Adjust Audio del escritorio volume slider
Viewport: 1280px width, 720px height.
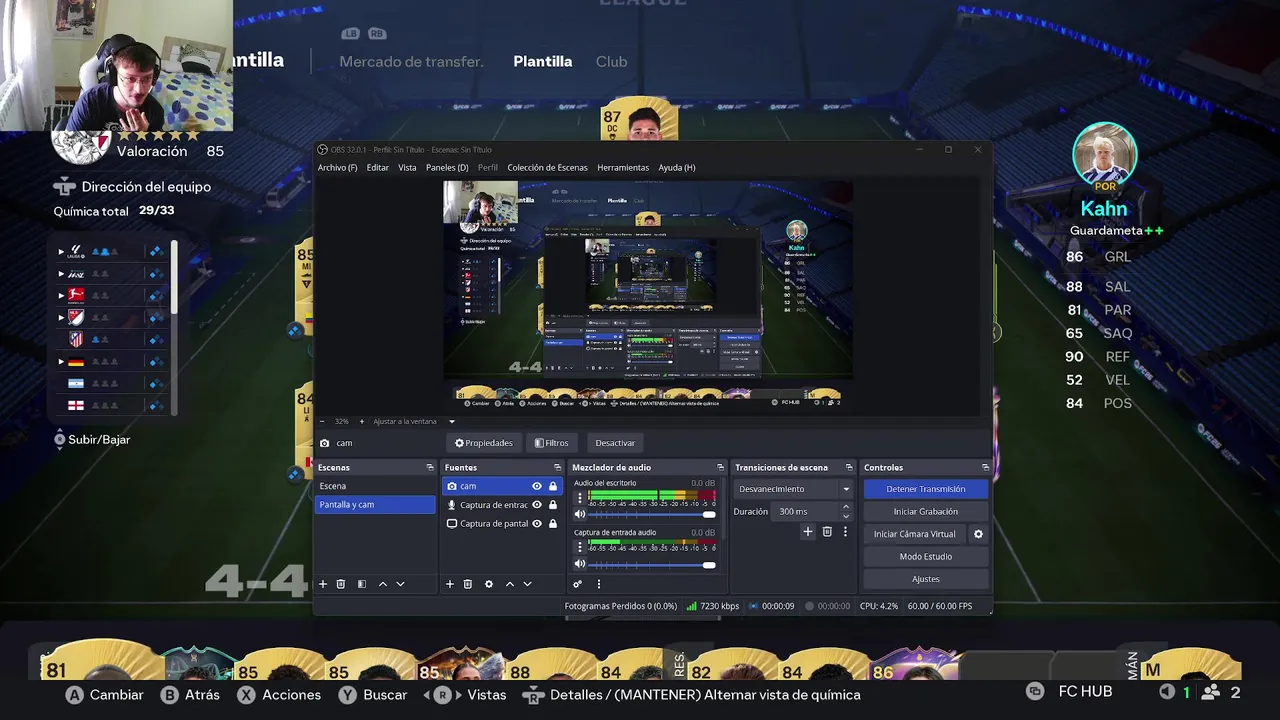[x=652, y=514]
